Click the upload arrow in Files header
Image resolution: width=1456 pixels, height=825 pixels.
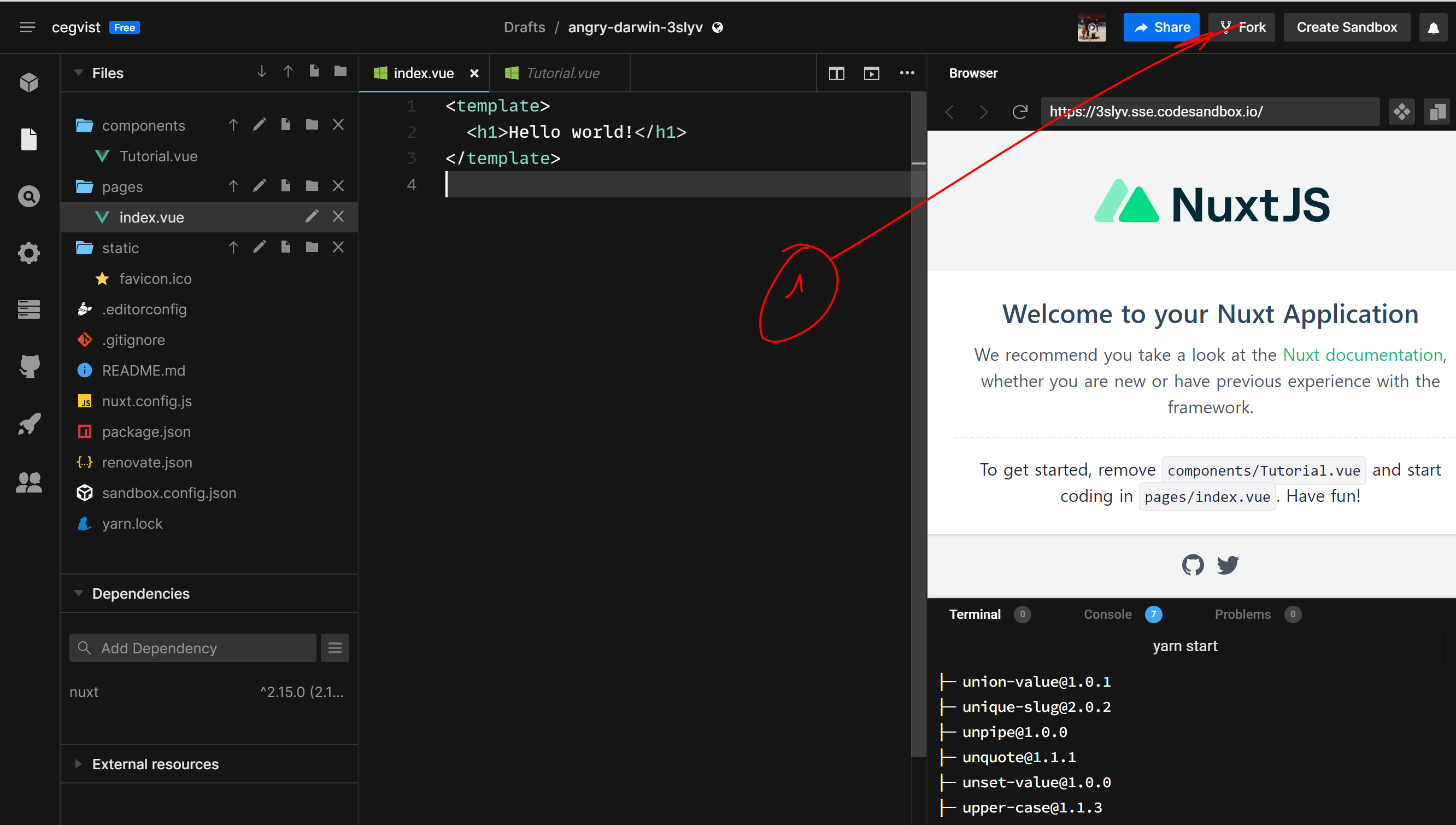tap(287, 72)
